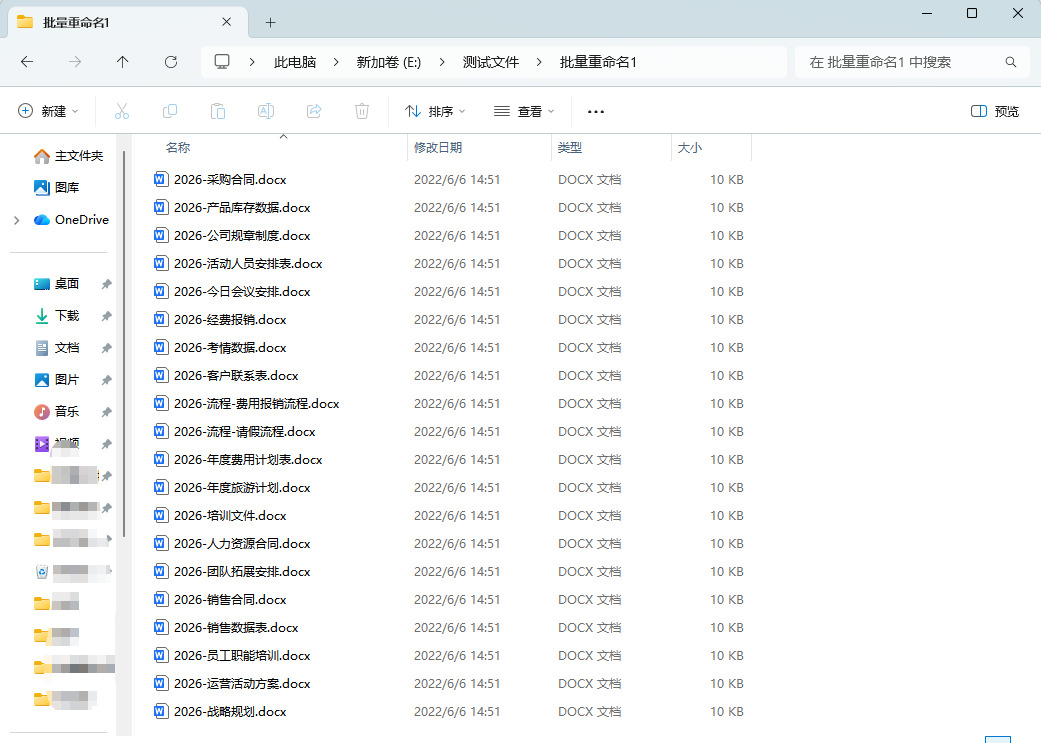The width and height of the screenshot is (1041, 743).
Task: Select file 2026-人力资源合同.docx
Action: coord(242,543)
